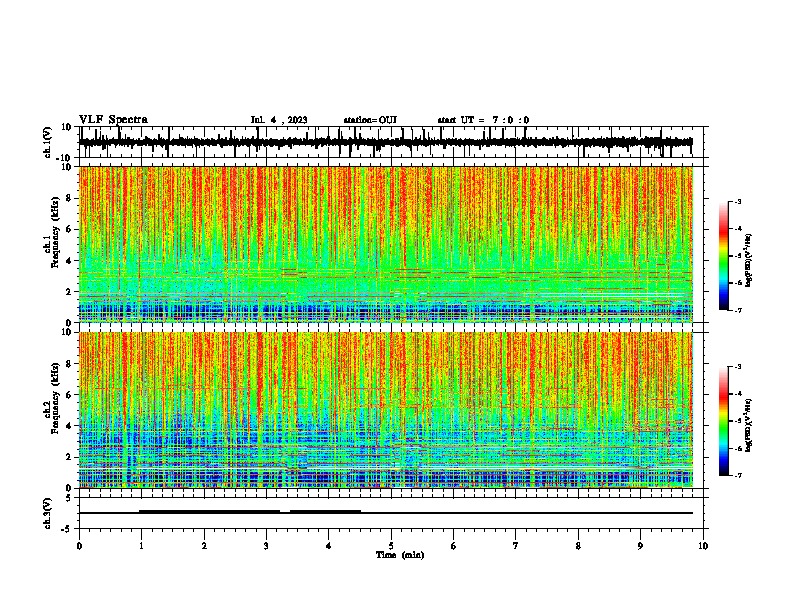Viewport: 792px width, 612px height.
Task: Click the ch.2 spectrogram panel
Action: click(x=386, y=410)
